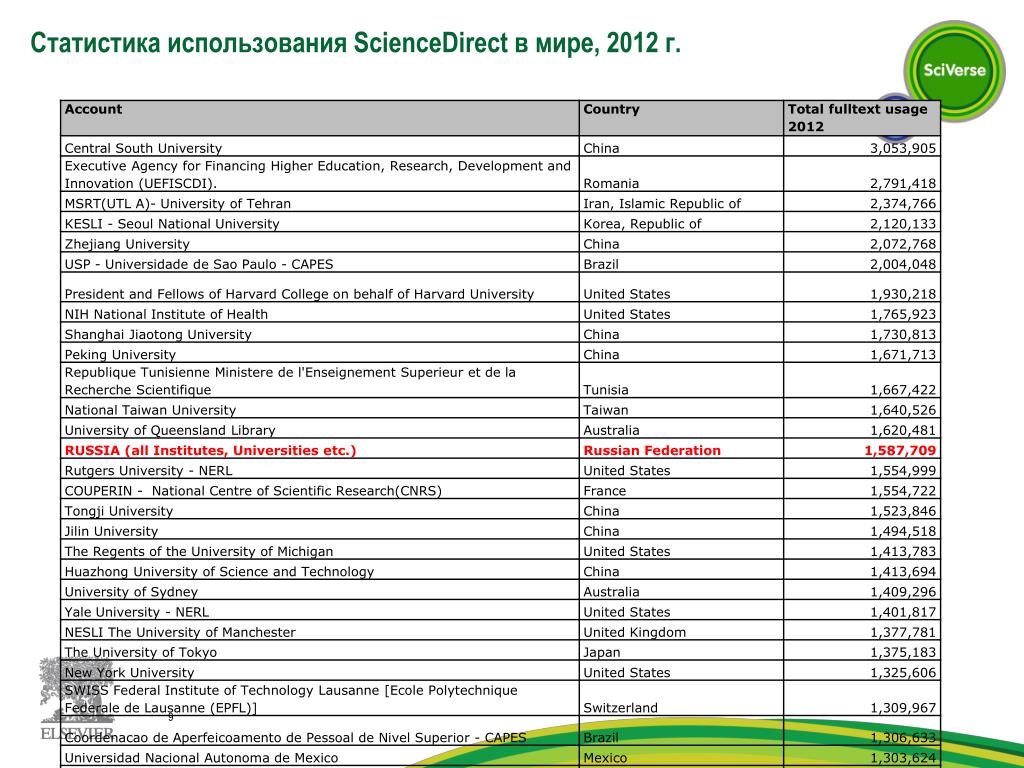Click the red 'Russian Federation' cell
The image size is (1024, 768).
pos(681,449)
